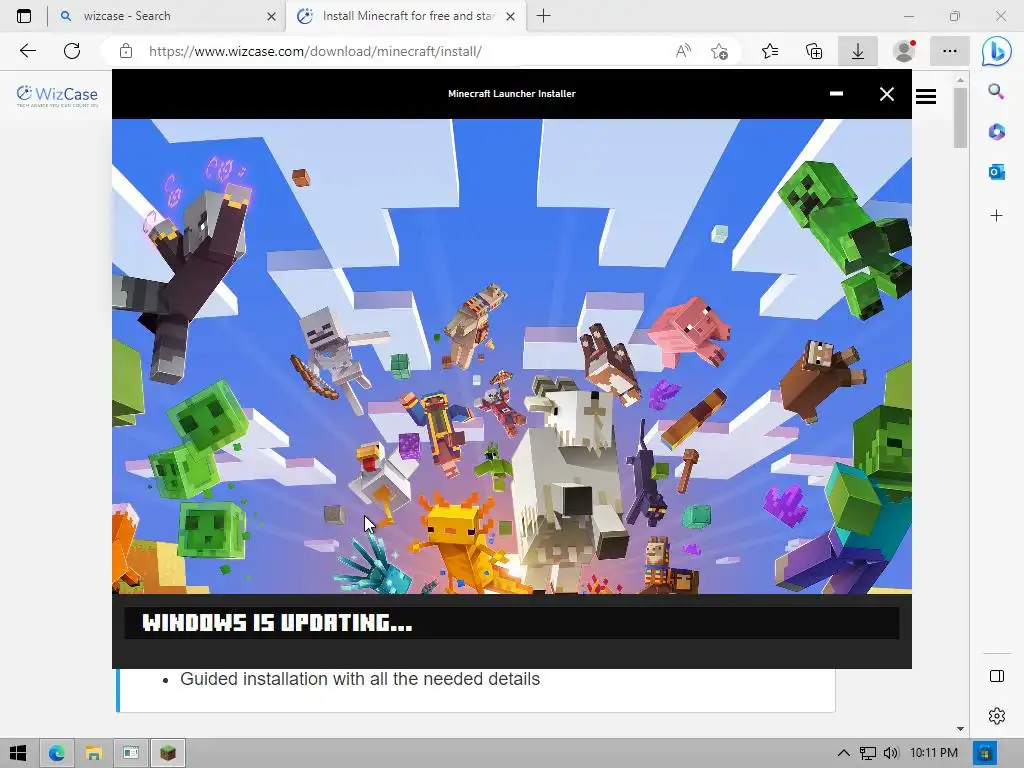Add a new sidebar app
This screenshot has height=768, width=1024.
coord(997,216)
